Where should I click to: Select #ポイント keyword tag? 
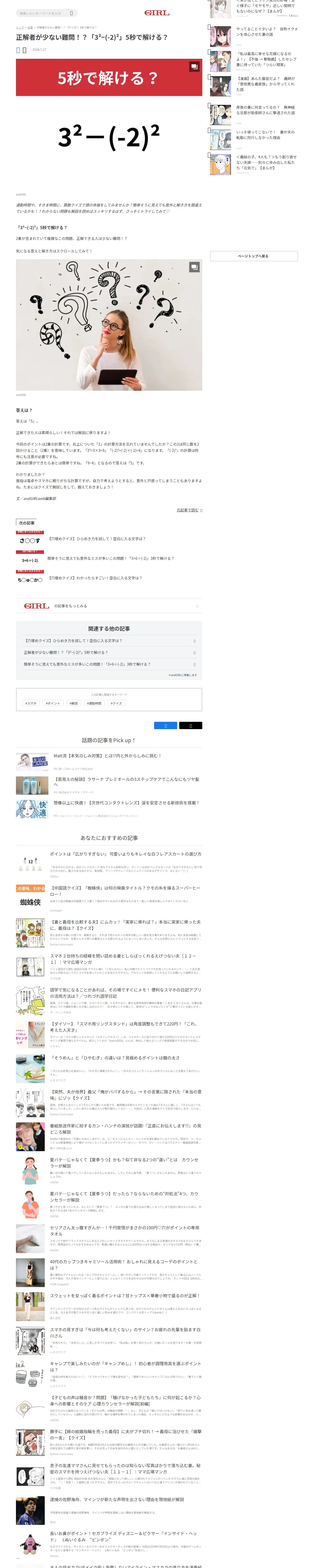(x=53, y=703)
